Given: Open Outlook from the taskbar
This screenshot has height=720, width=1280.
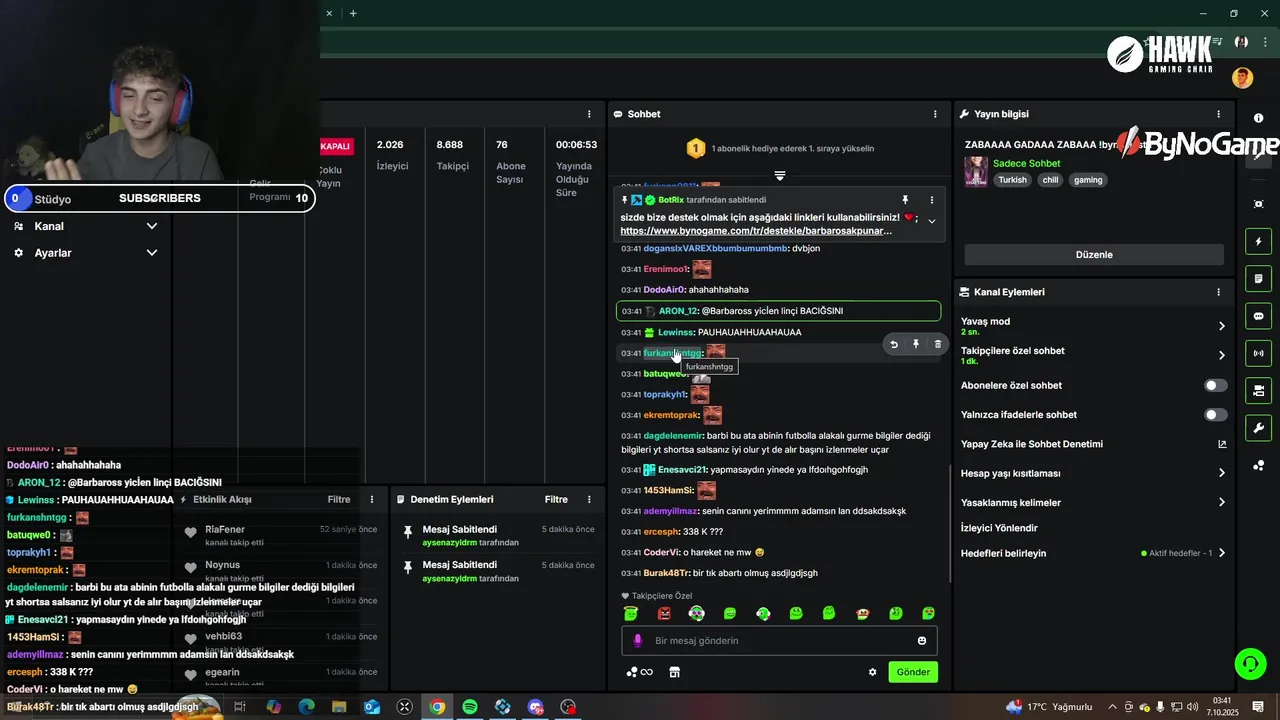Looking at the screenshot, I should coord(372,707).
